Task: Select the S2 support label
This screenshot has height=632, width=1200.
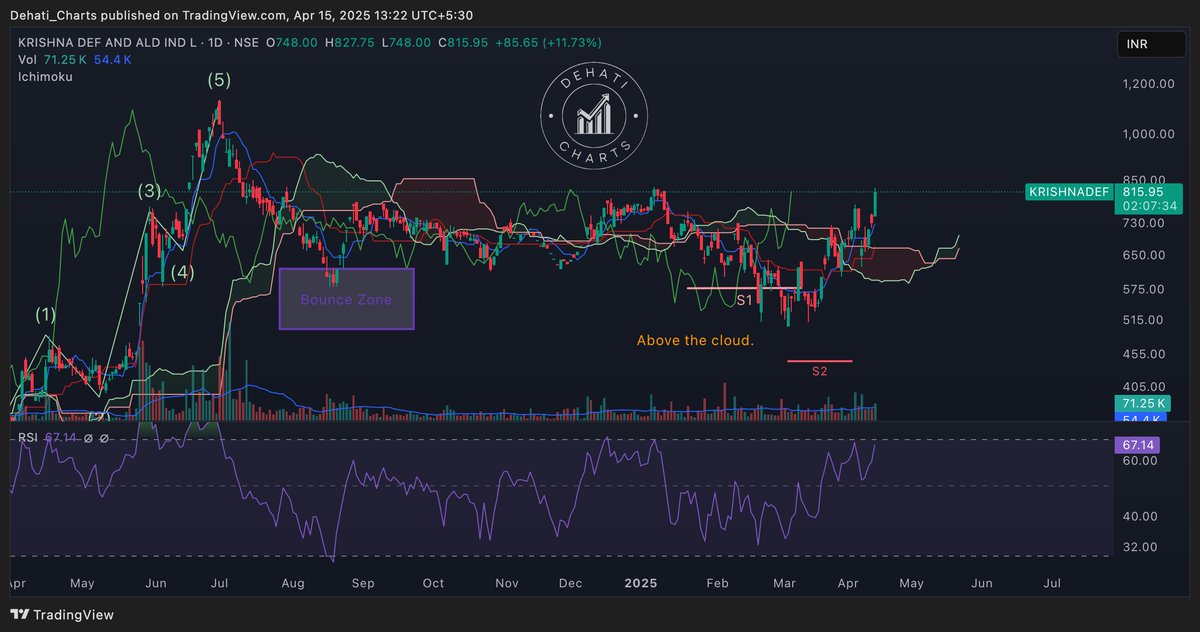Action: click(x=819, y=371)
